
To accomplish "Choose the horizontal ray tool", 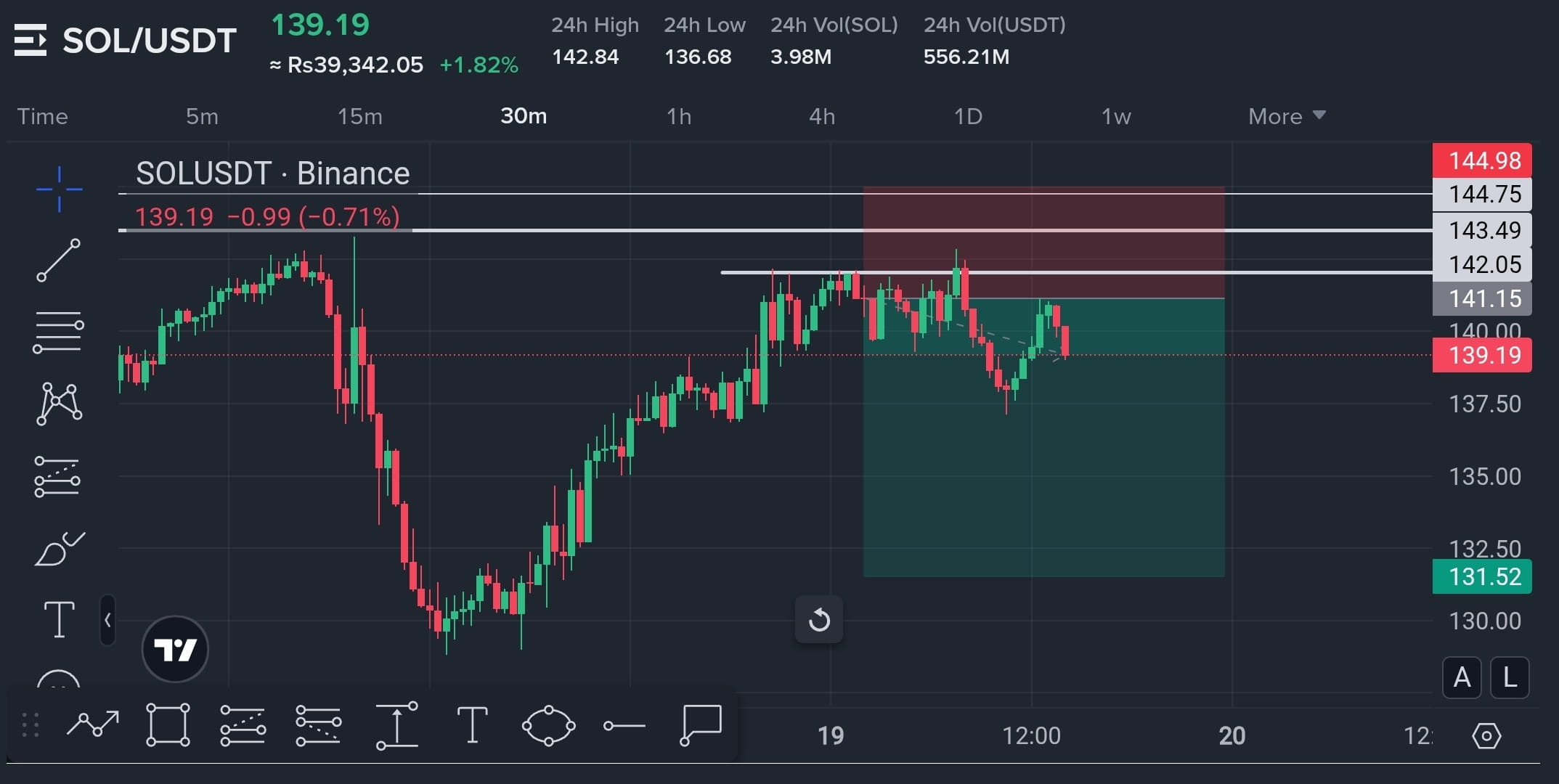I will pyautogui.click(x=624, y=725).
